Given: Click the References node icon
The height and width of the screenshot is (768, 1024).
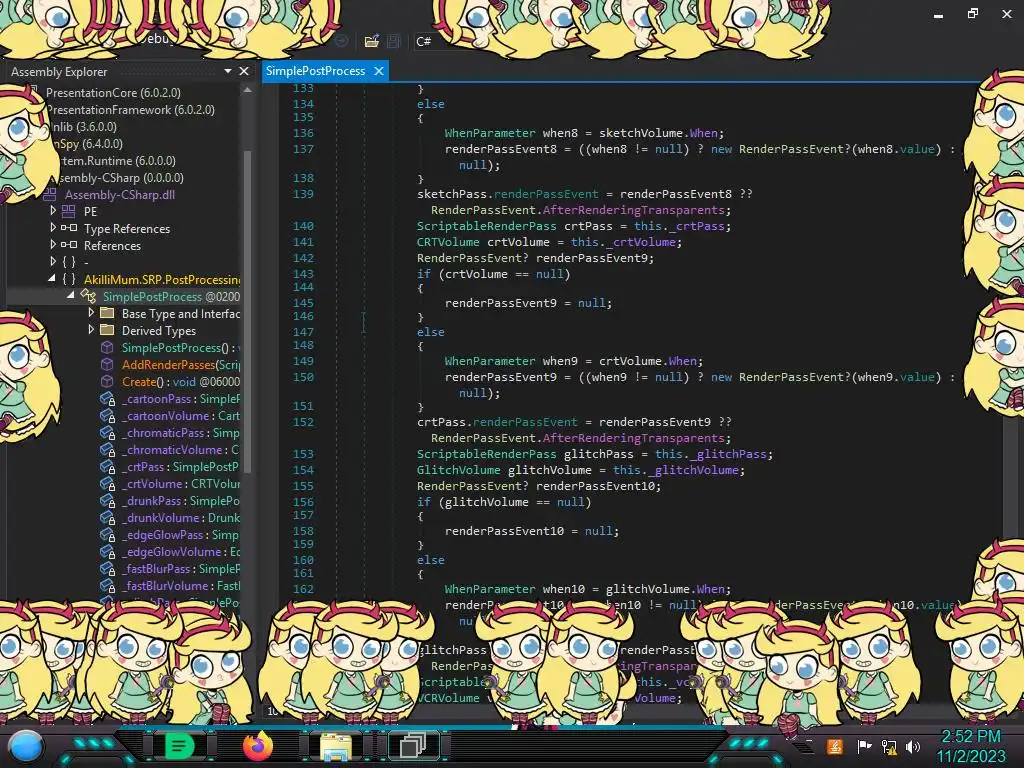Looking at the screenshot, I should coord(69,245).
